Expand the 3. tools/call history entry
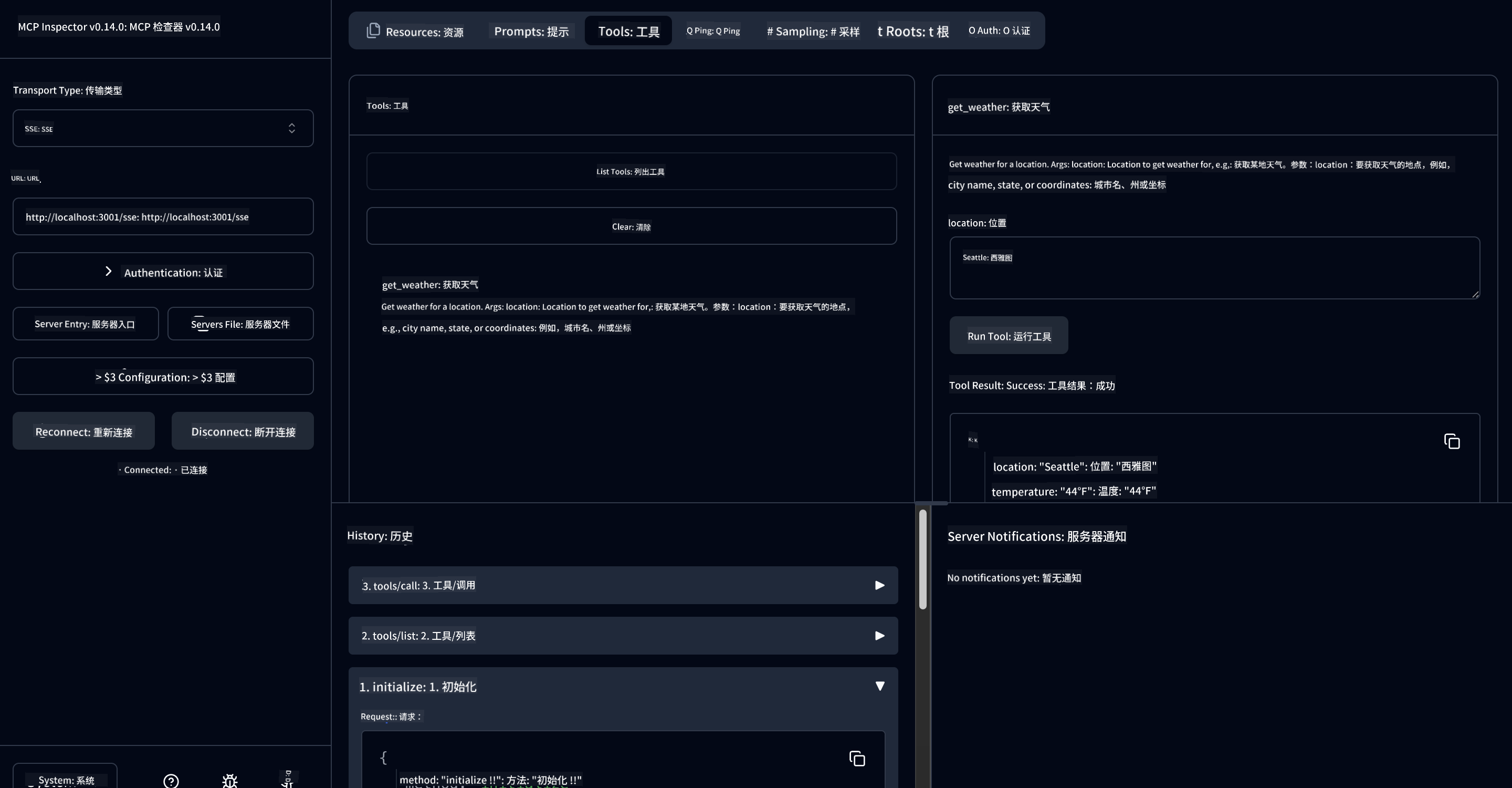This screenshot has height=788, width=1512. click(x=623, y=585)
